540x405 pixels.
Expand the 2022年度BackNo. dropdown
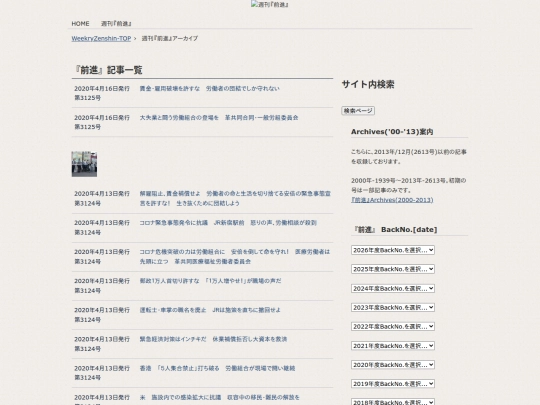393,326
